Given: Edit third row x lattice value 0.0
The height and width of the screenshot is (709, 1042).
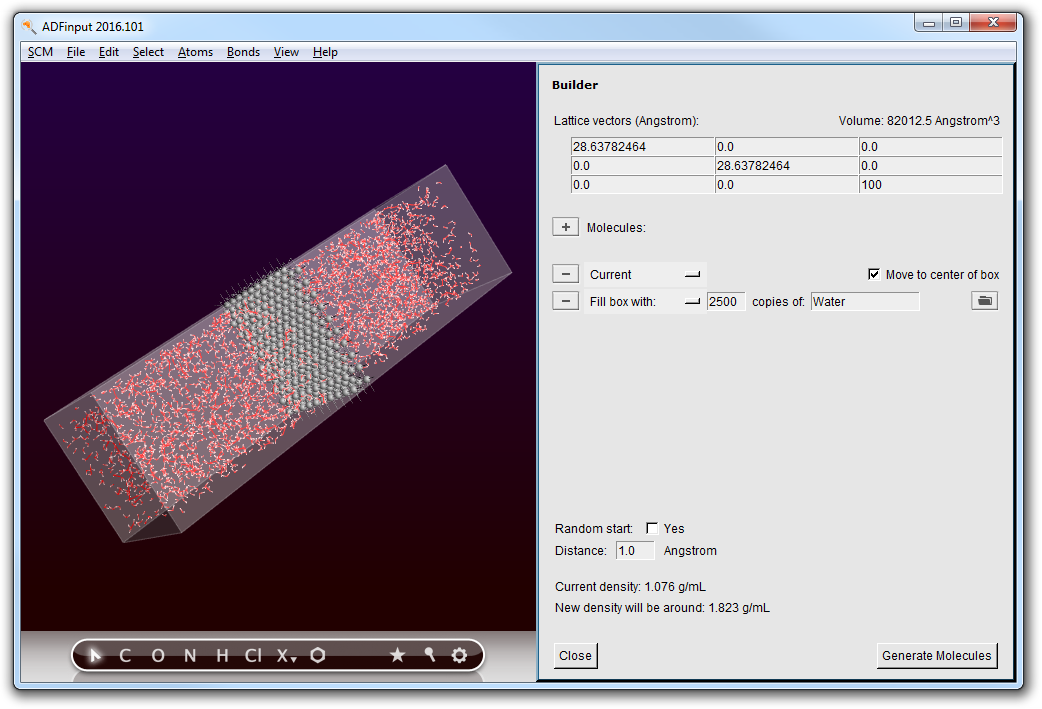Looking at the screenshot, I should [x=643, y=185].
